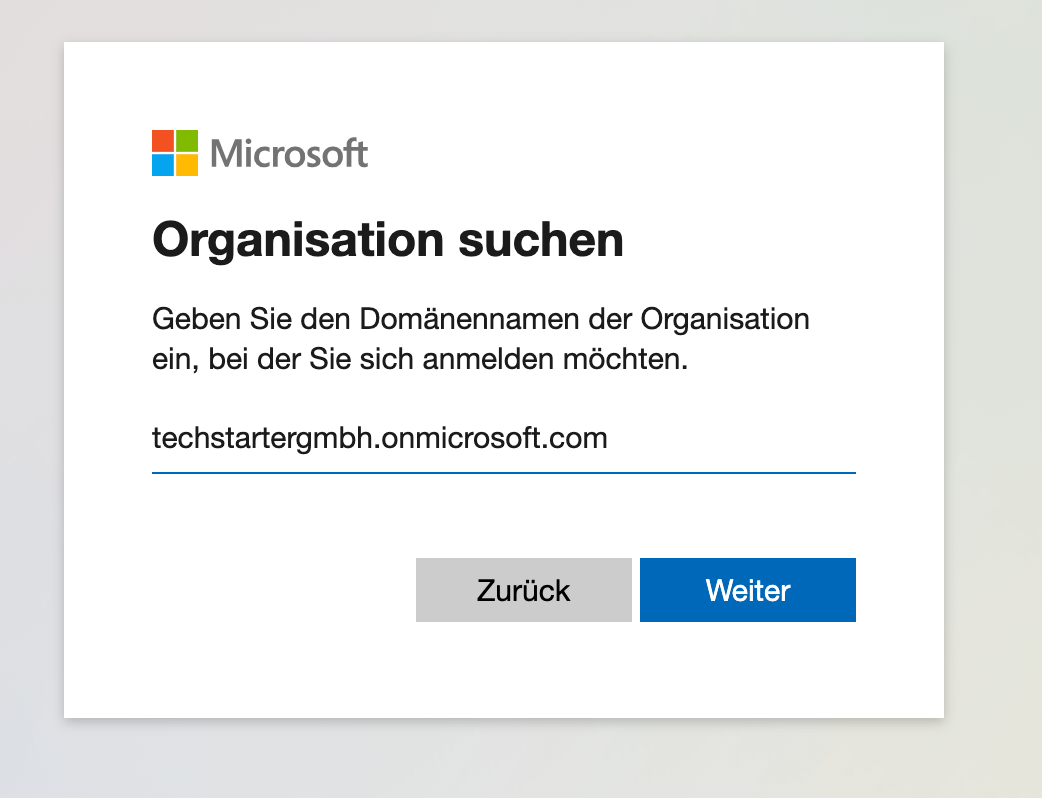Click the red square in Microsoft logo
The width and height of the screenshot is (1042, 798).
163,141
